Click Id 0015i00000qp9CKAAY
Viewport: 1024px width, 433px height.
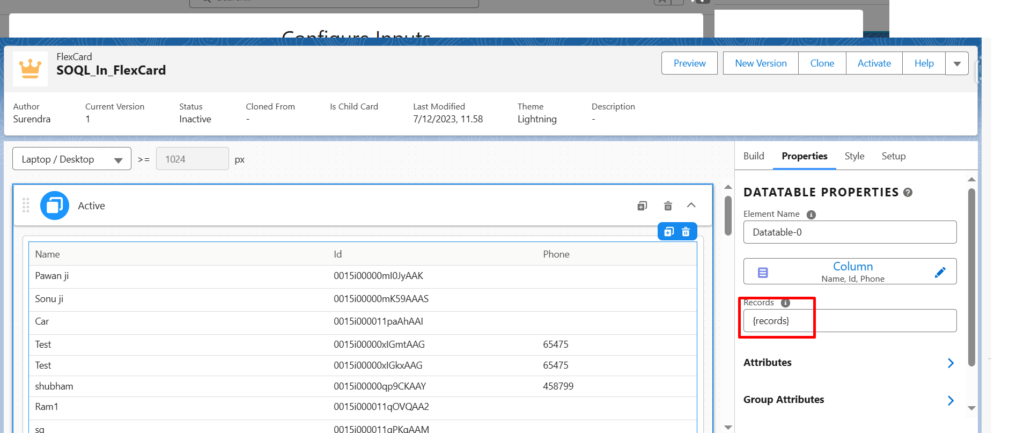click(379, 386)
